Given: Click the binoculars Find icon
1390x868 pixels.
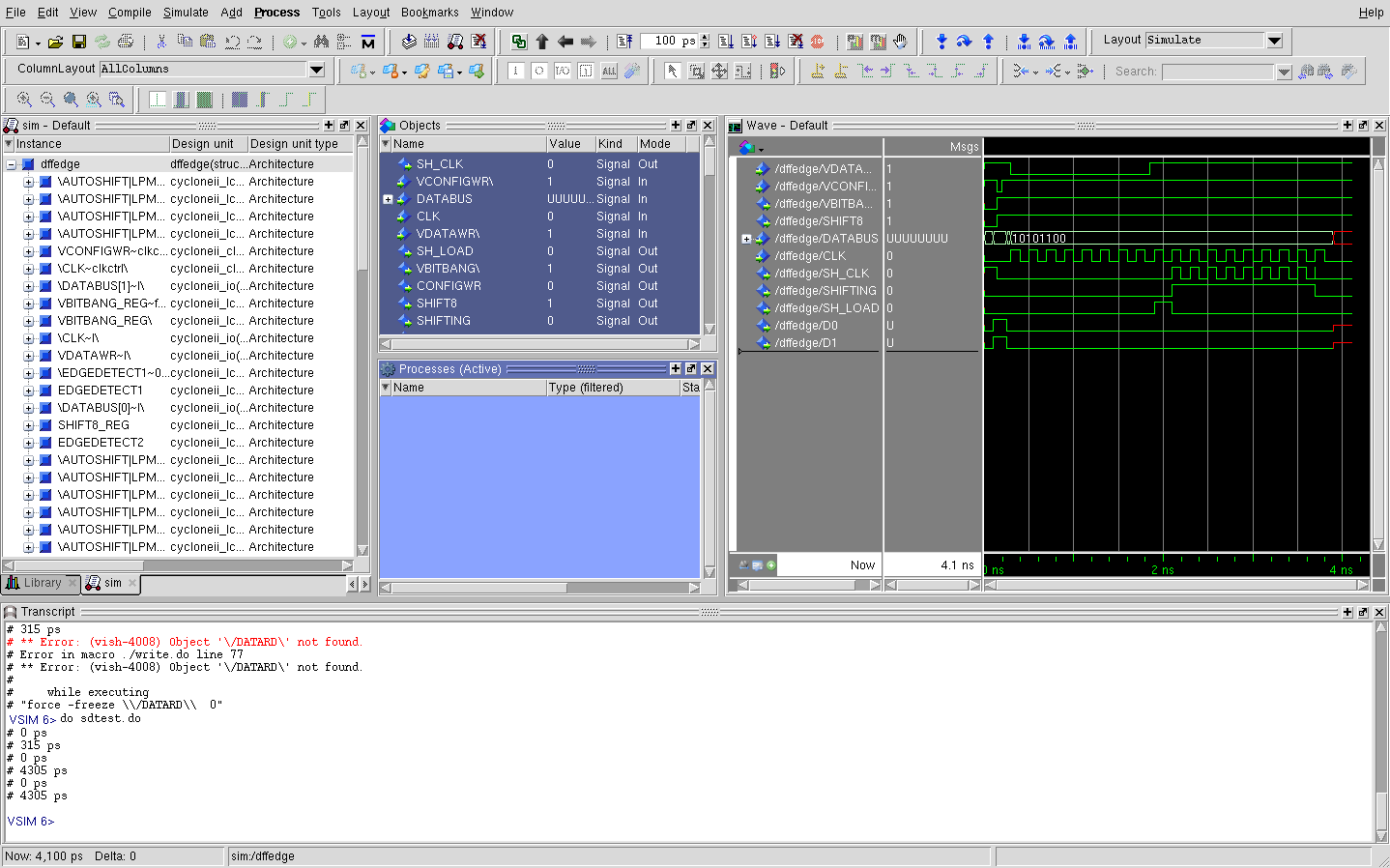Looking at the screenshot, I should [x=321, y=42].
